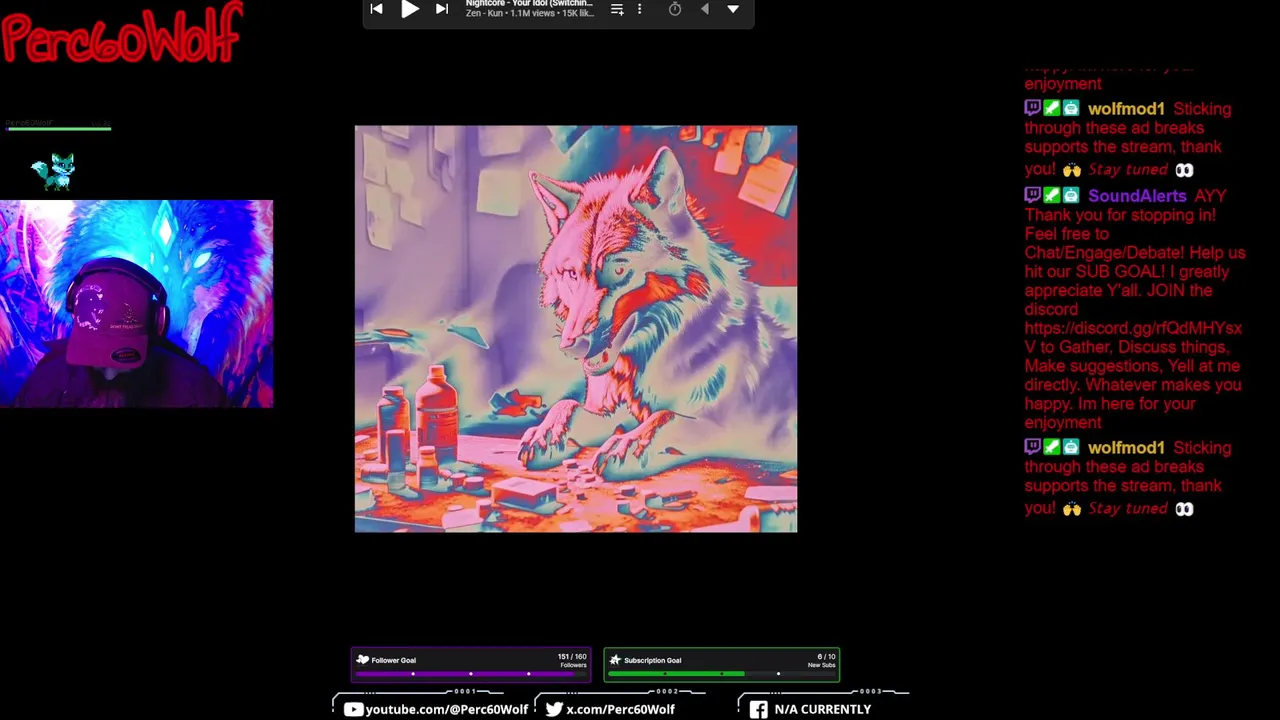Screen dimensions: 1280x720
Task: Open the x.com/Perc60Wolf link
Action: pos(620,709)
